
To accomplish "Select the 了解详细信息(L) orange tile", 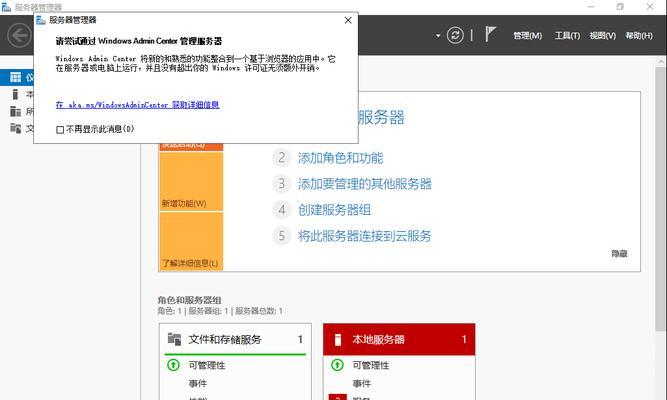I will pyautogui.click(x=191, y=241).
